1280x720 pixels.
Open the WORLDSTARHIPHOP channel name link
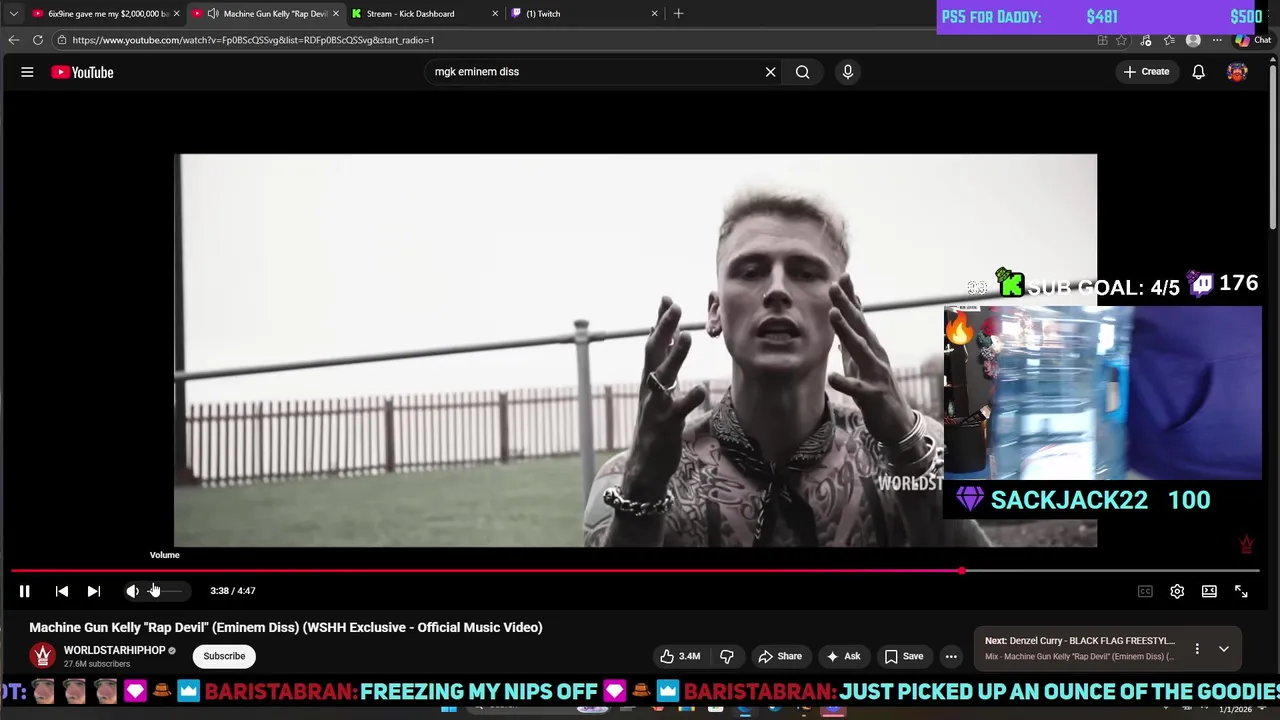click(x=114, y=650)
